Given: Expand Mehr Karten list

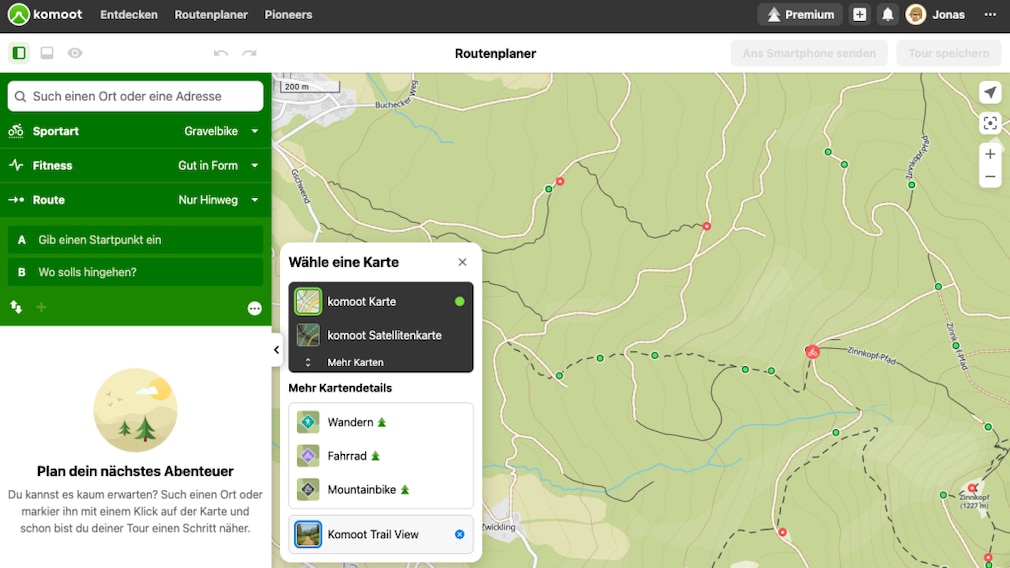Looking at the screenshot, I should point(381,363).
